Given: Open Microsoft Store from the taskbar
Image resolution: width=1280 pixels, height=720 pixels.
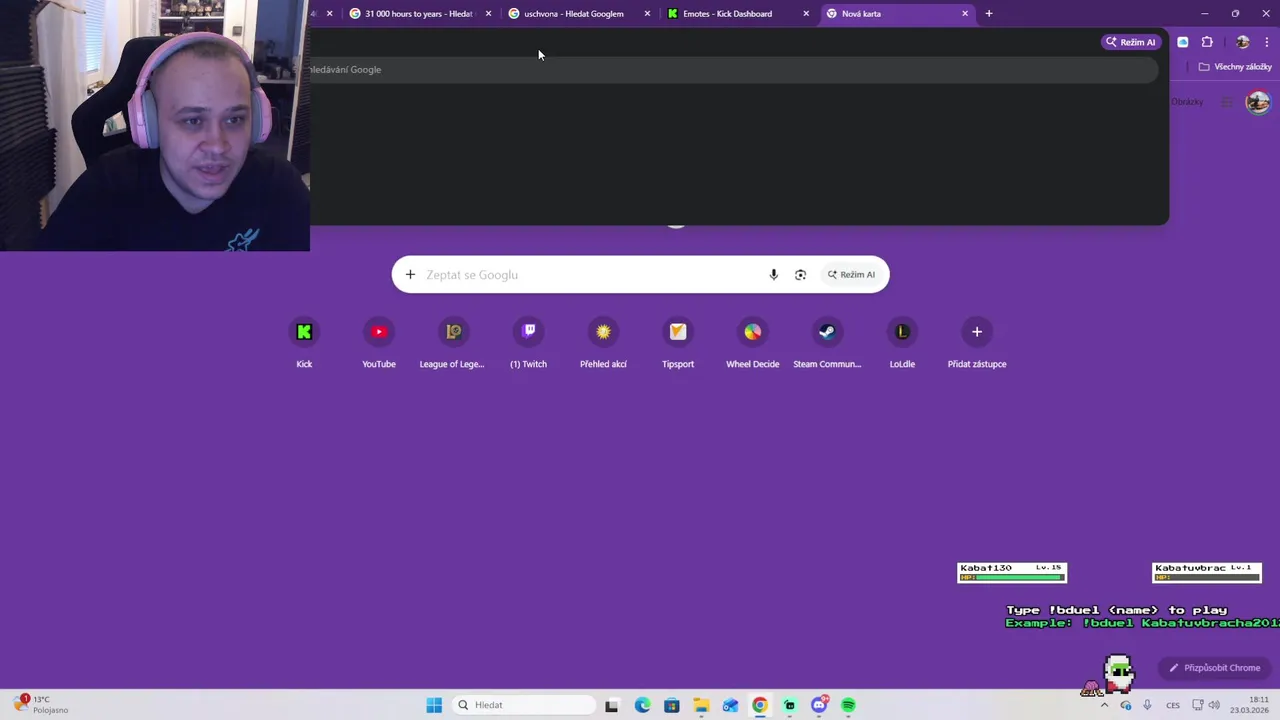Looking at the screenshot, I should point(672,705).
